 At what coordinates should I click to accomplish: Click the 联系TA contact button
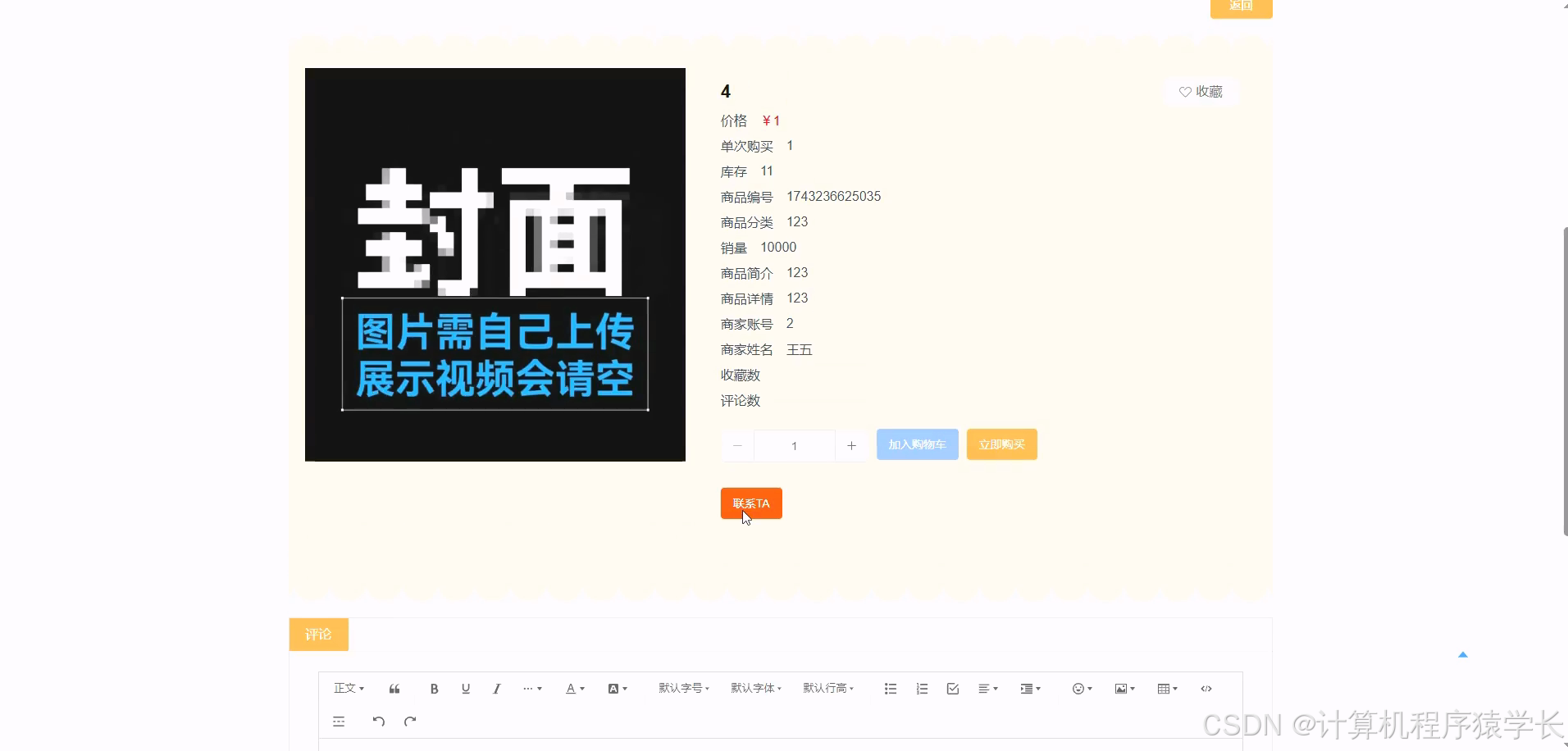pos(750,503)
